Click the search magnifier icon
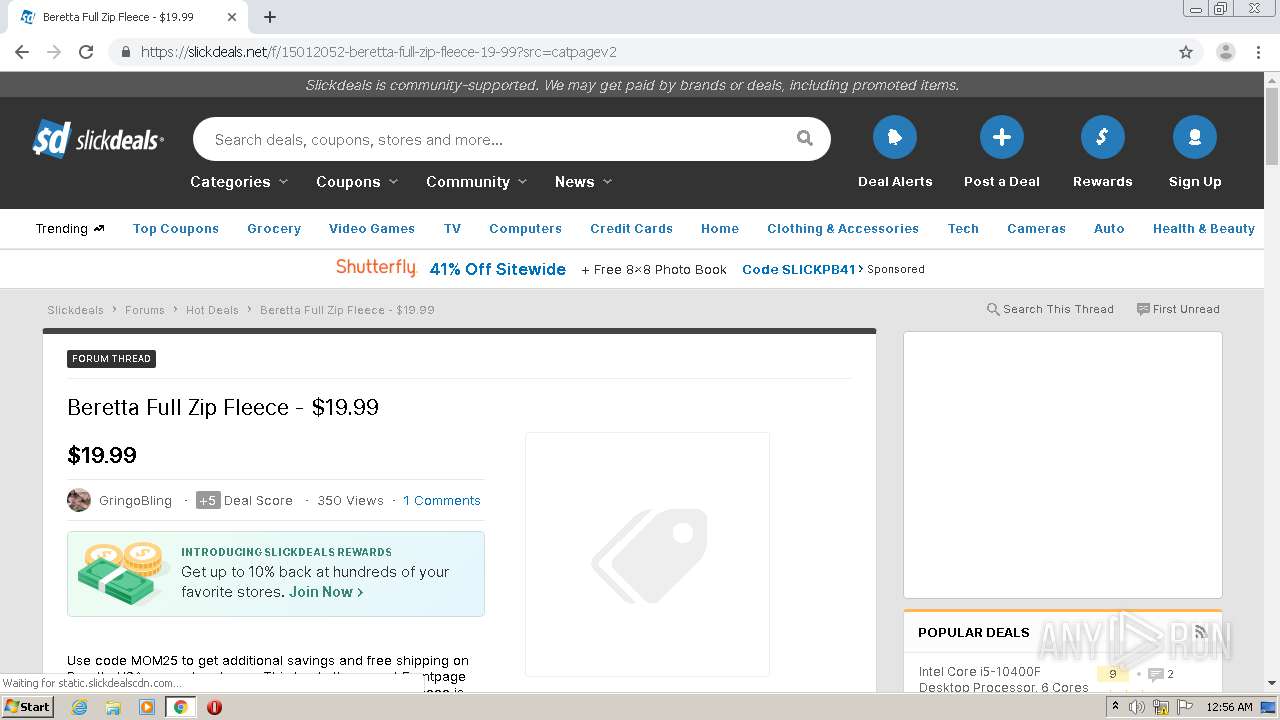 tap(805, 139)
